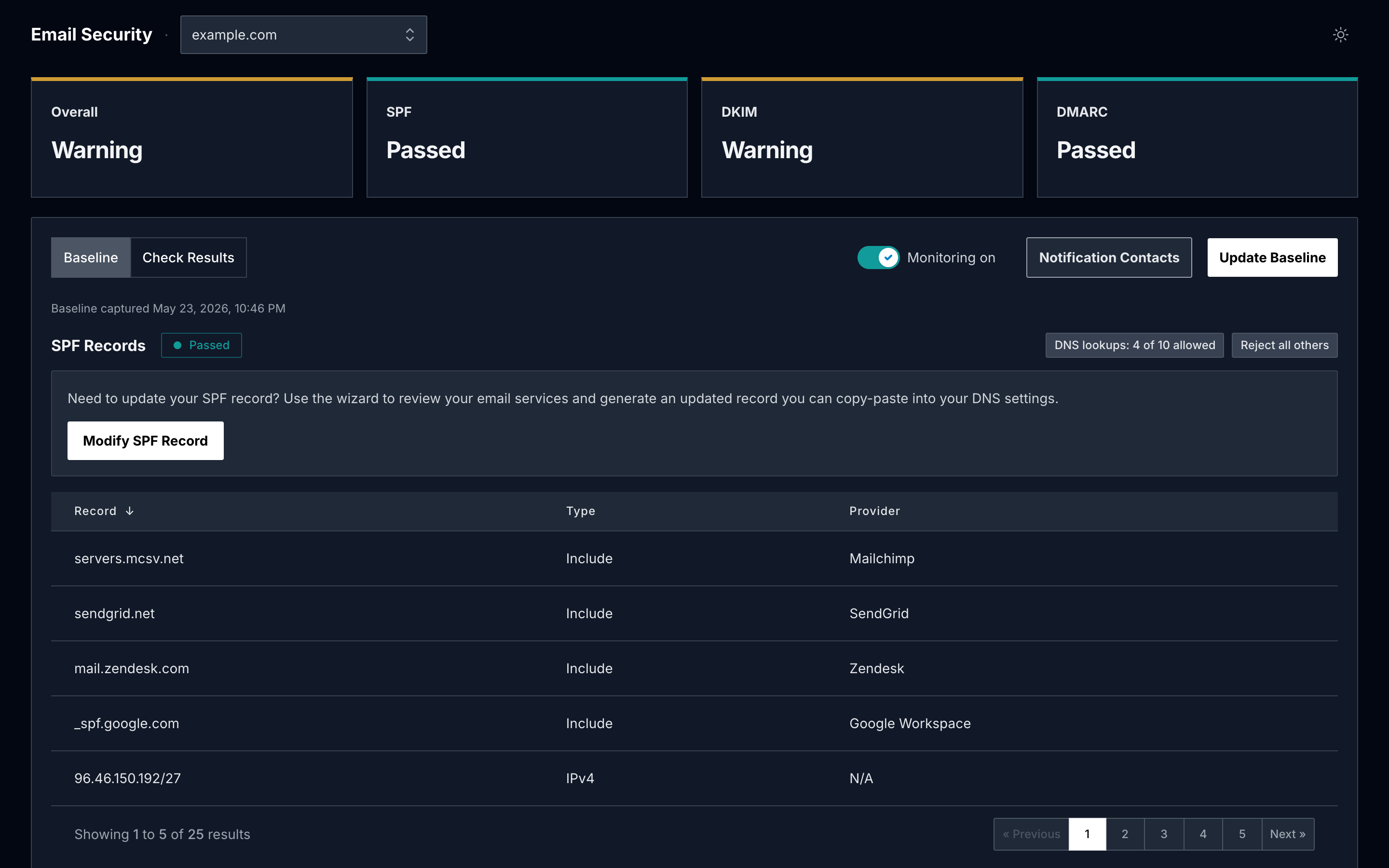Viewport: 1389px width, 868px height.
Task: Click the Email Security title
Action: [x=91, y=34]
